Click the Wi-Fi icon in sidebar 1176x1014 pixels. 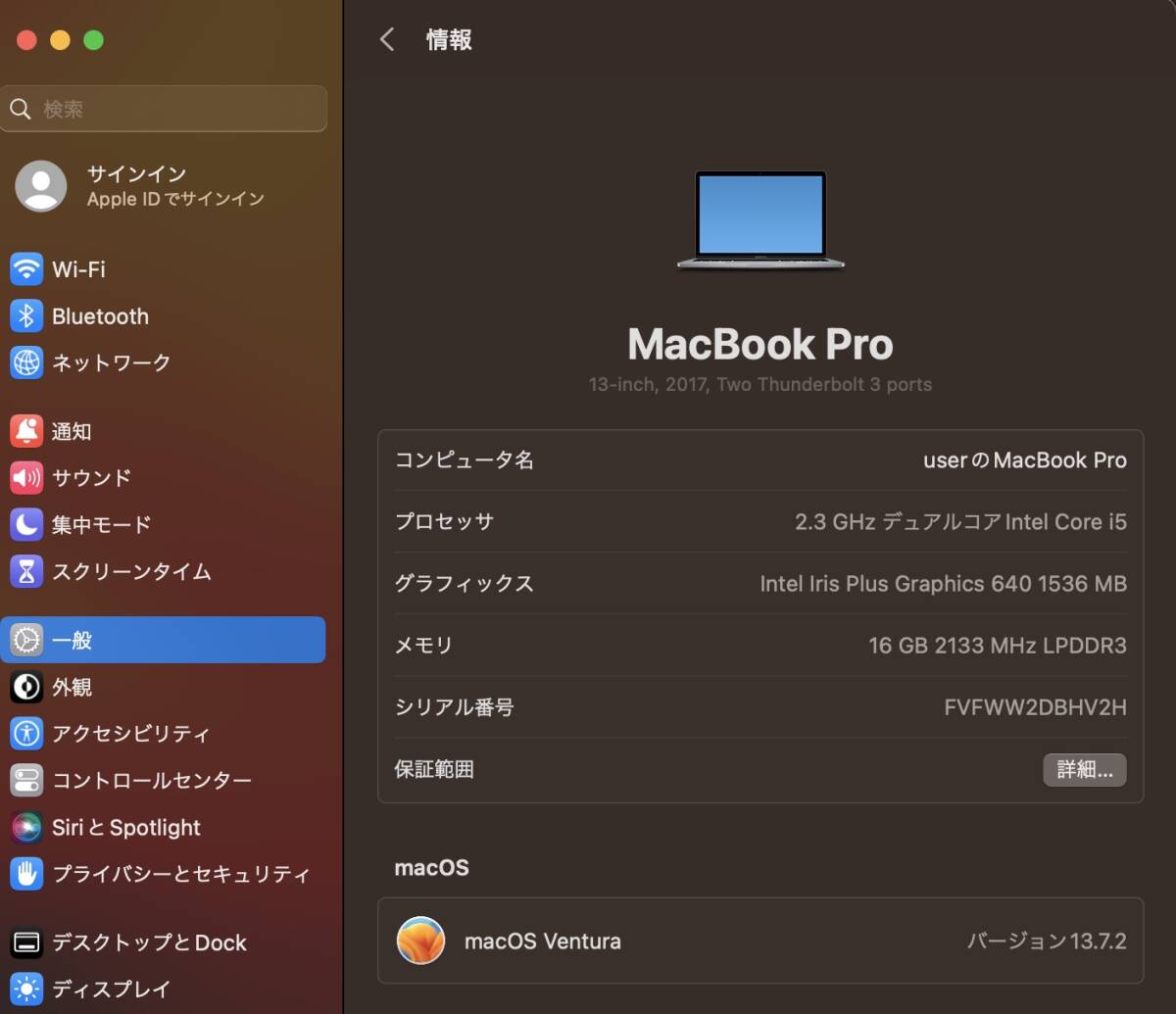click(26, 268)
